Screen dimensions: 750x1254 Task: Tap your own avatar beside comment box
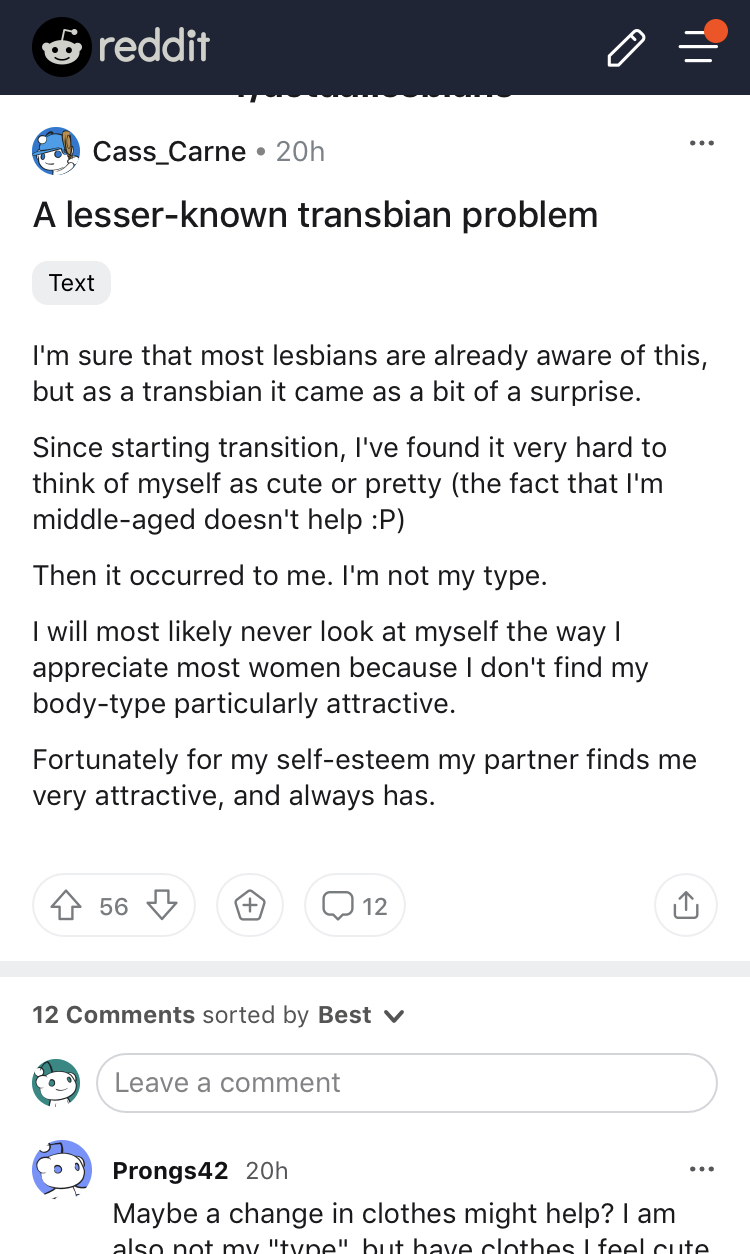click(56, 1083)
